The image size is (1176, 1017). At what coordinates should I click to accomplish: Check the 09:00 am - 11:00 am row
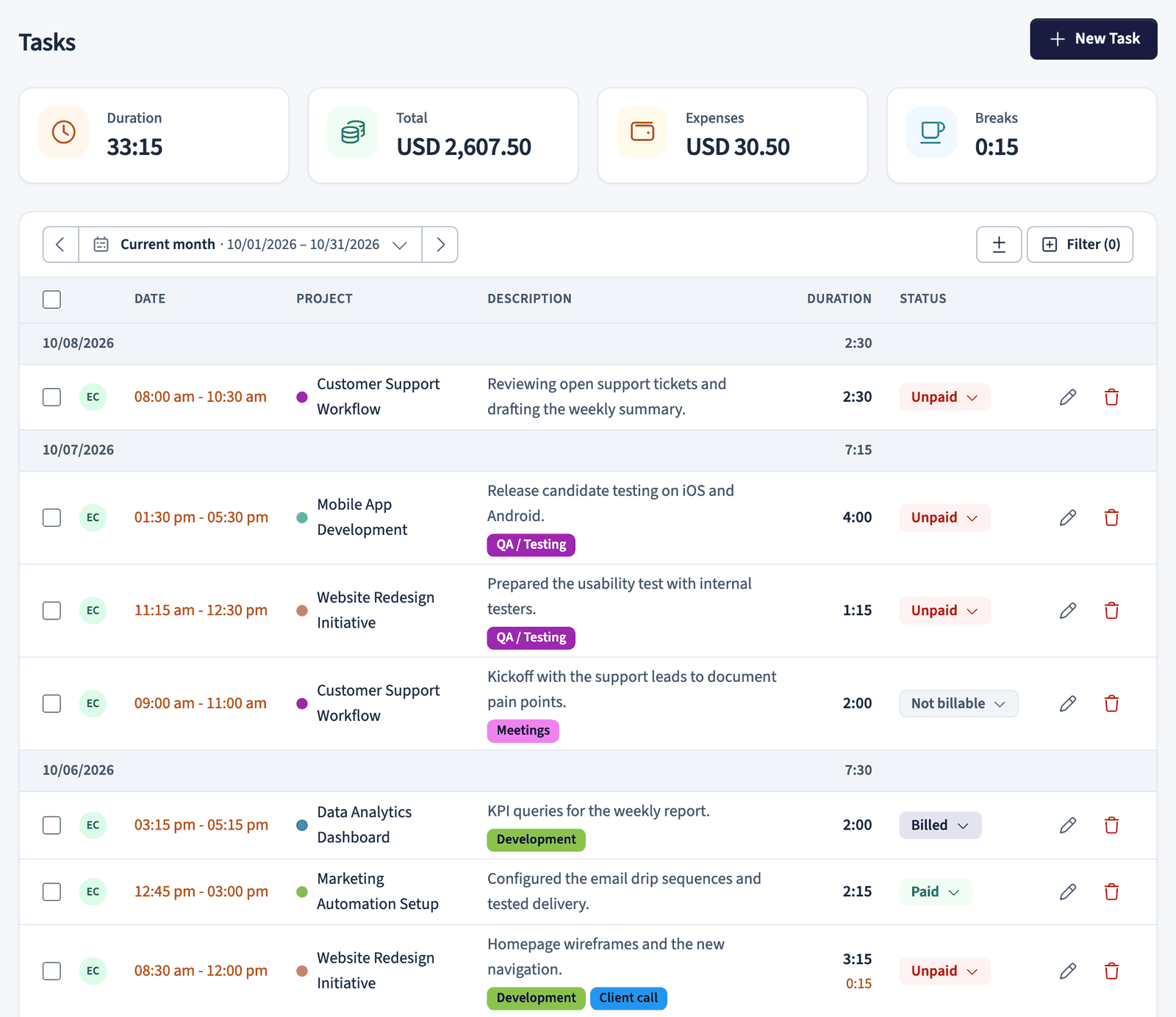[51, 703]
